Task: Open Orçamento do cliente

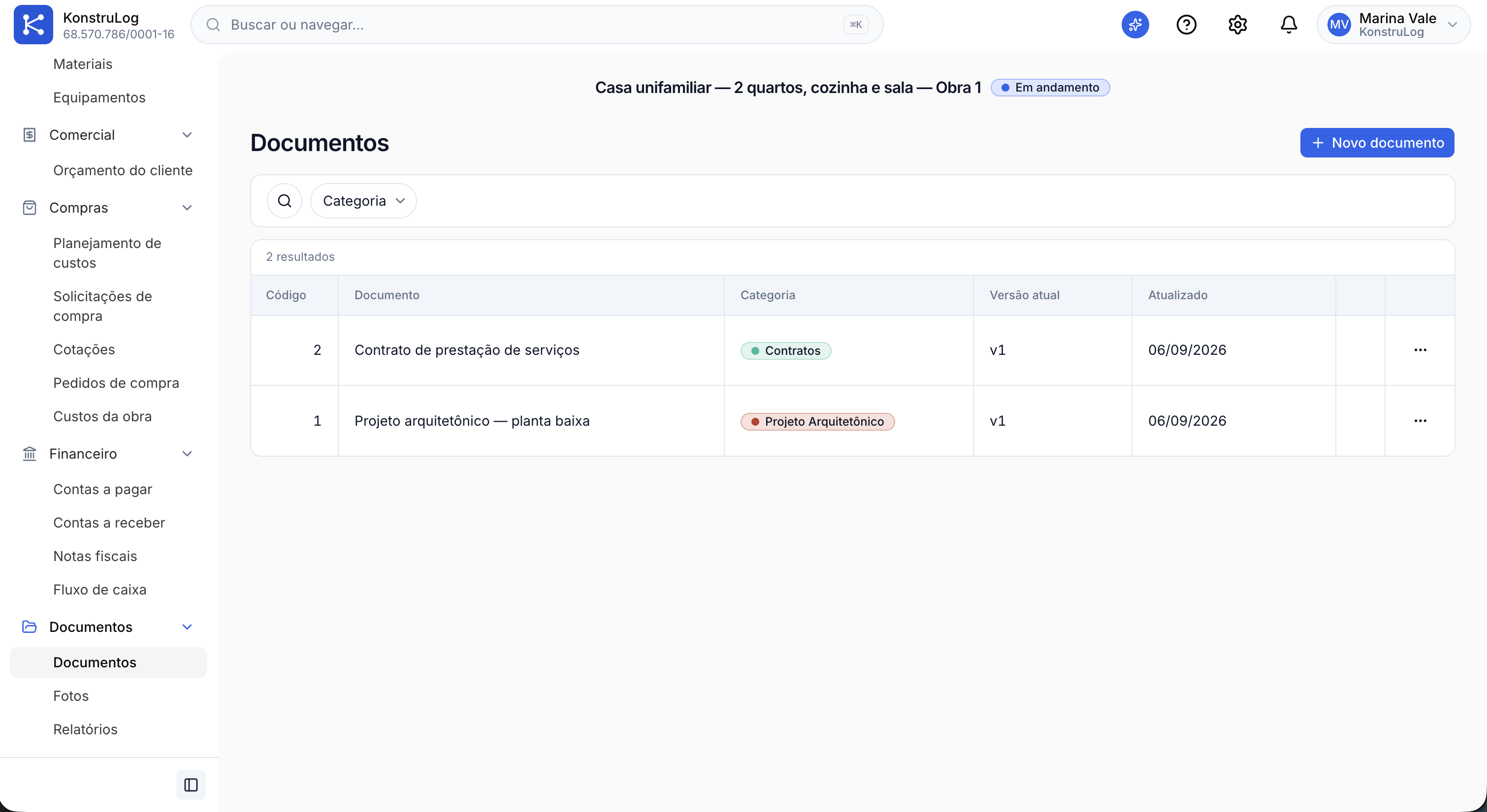Action: pyautogui.click(x=123, y=170)
